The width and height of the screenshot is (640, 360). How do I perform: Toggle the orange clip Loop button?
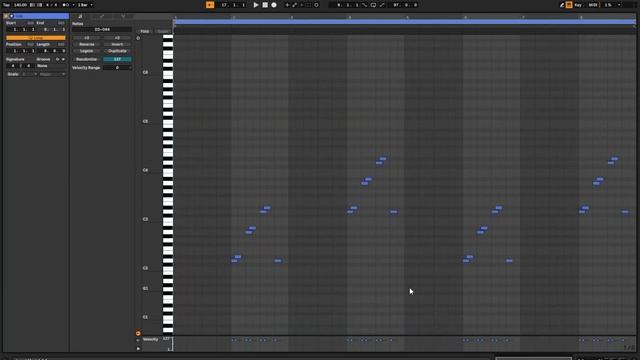click(36, 38)
